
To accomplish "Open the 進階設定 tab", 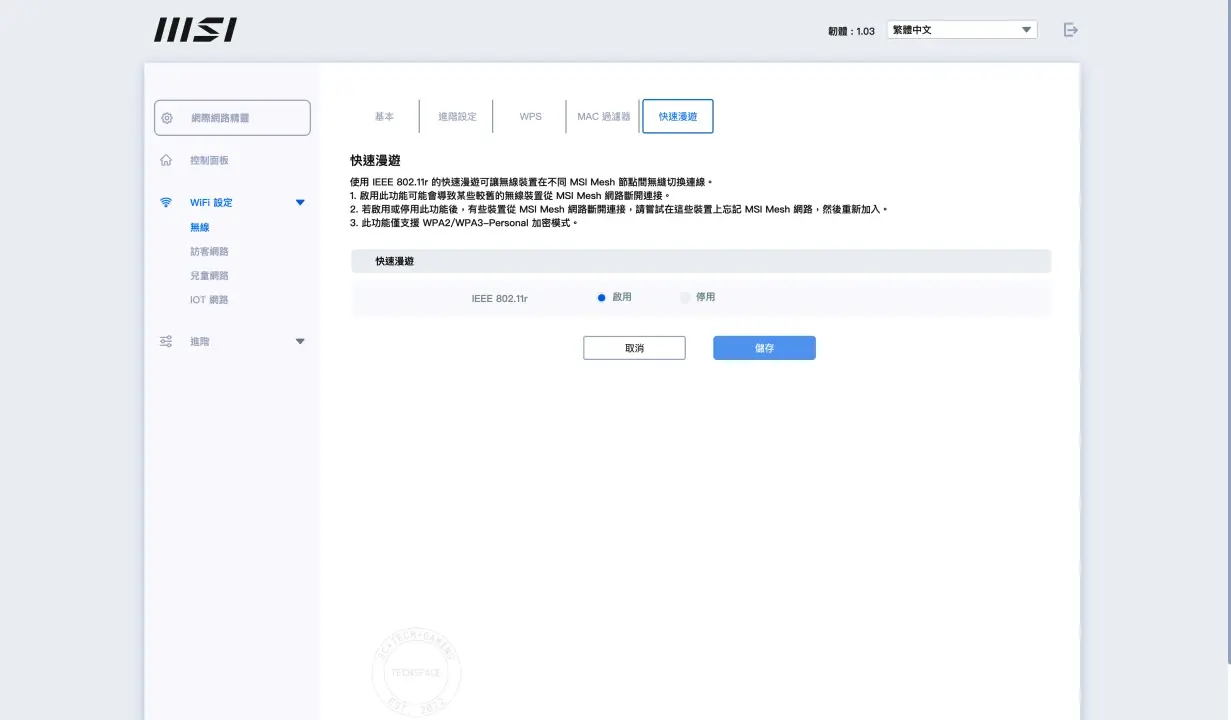I will coord(457,116).
